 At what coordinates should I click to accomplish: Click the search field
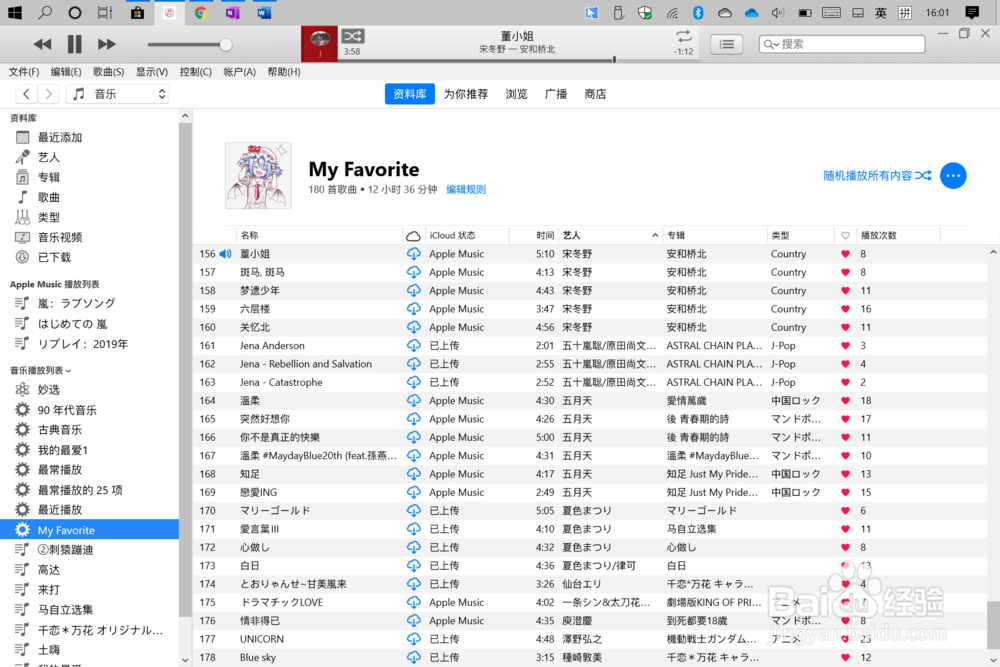(842, 44)
